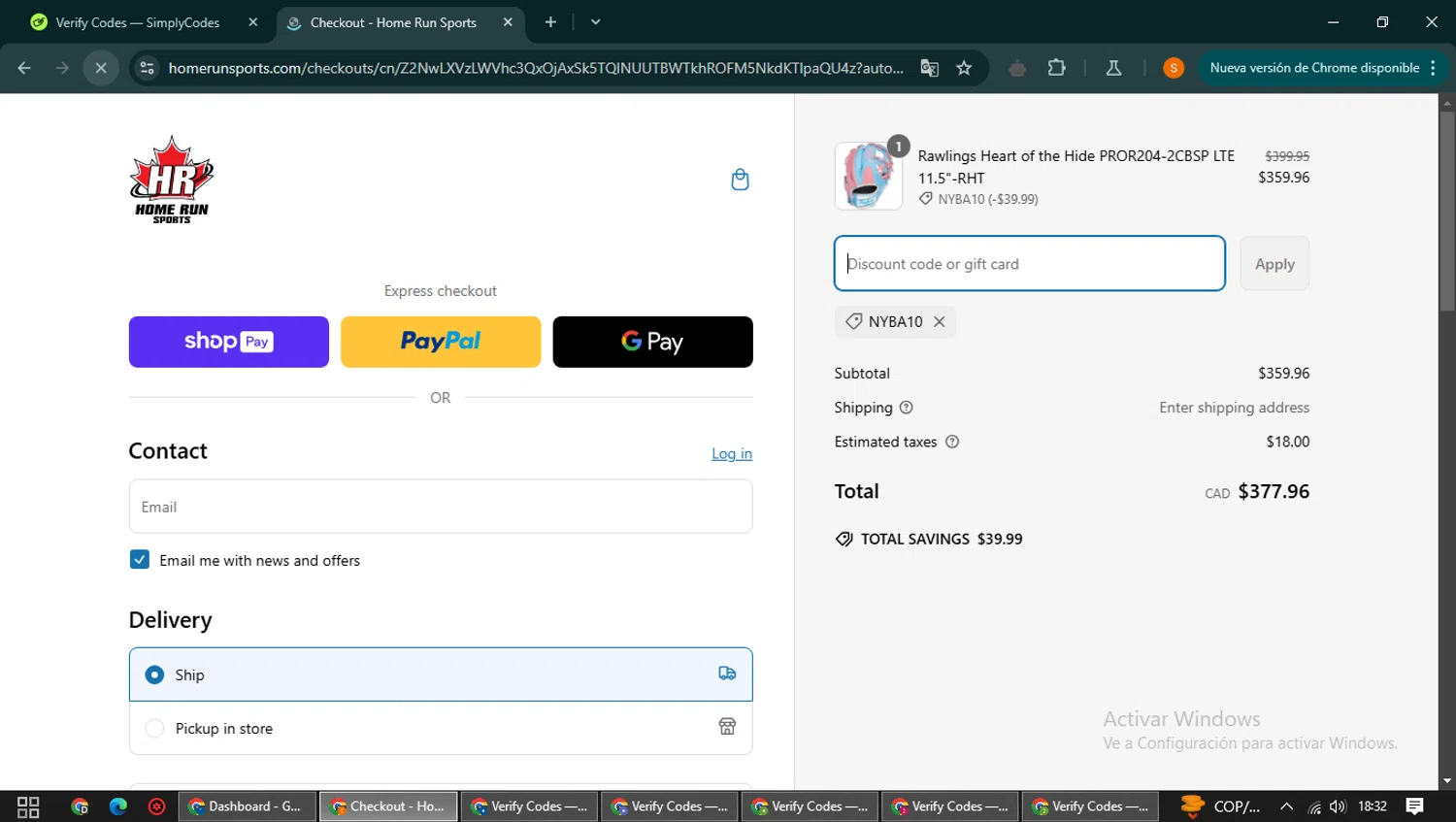Open the volume speaker tray icon
Viewport: 1456px width, 822px height.
pyautogui.click(x=1339, y=806)
